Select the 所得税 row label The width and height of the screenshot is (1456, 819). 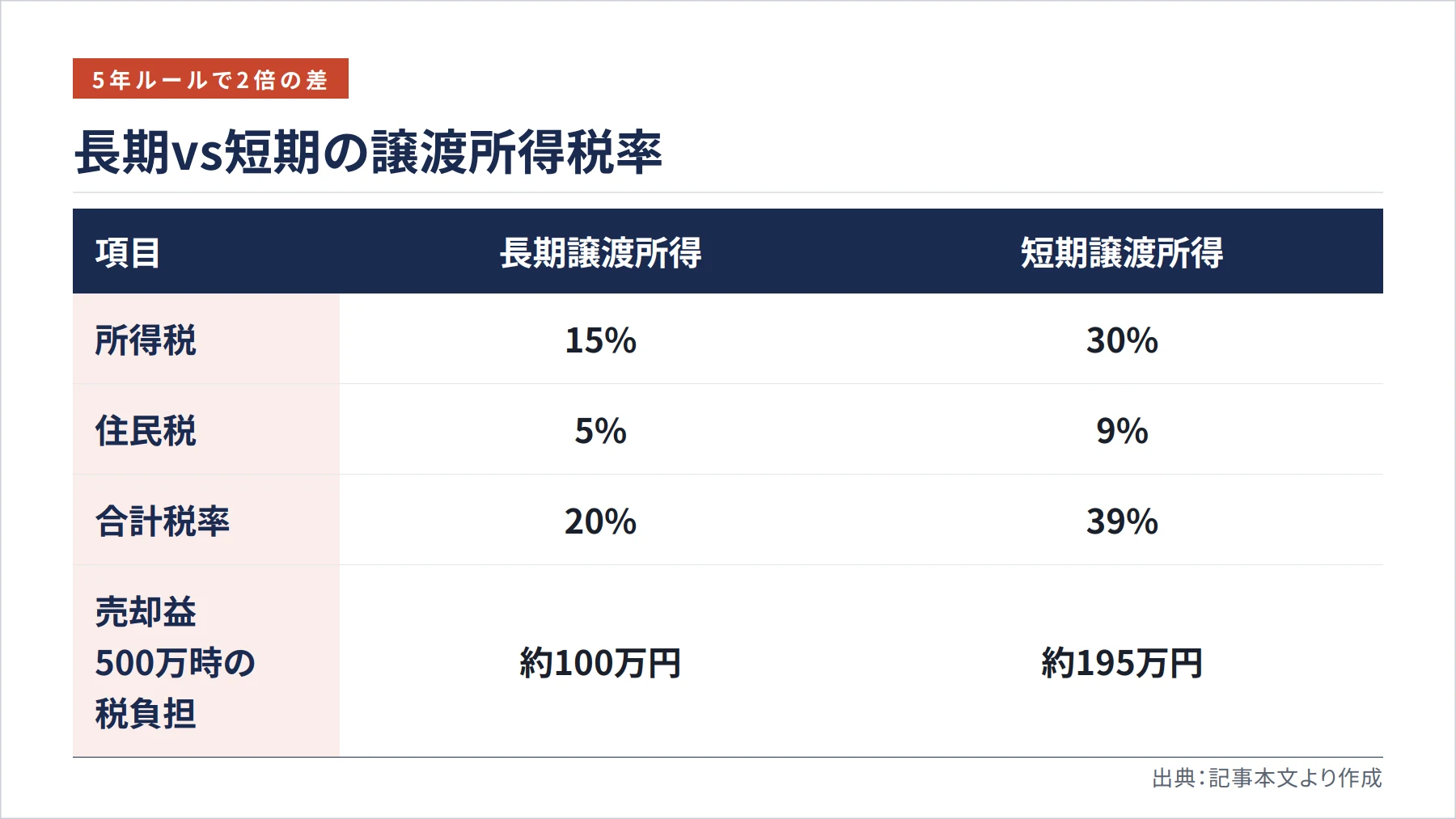pos(146,340)
